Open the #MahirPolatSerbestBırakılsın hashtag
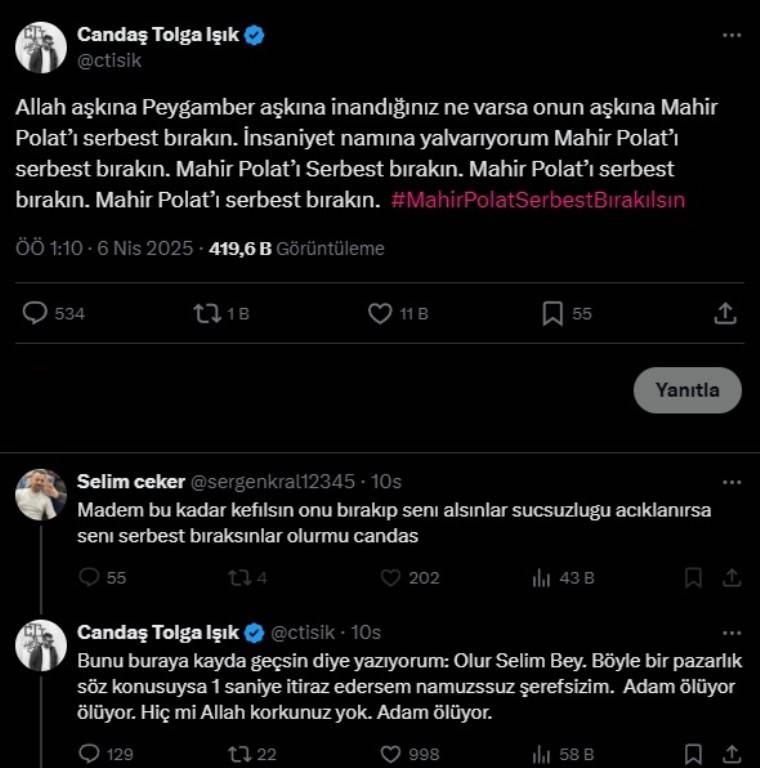This screenshot has width=760, height=768. (x=538, y=199)
